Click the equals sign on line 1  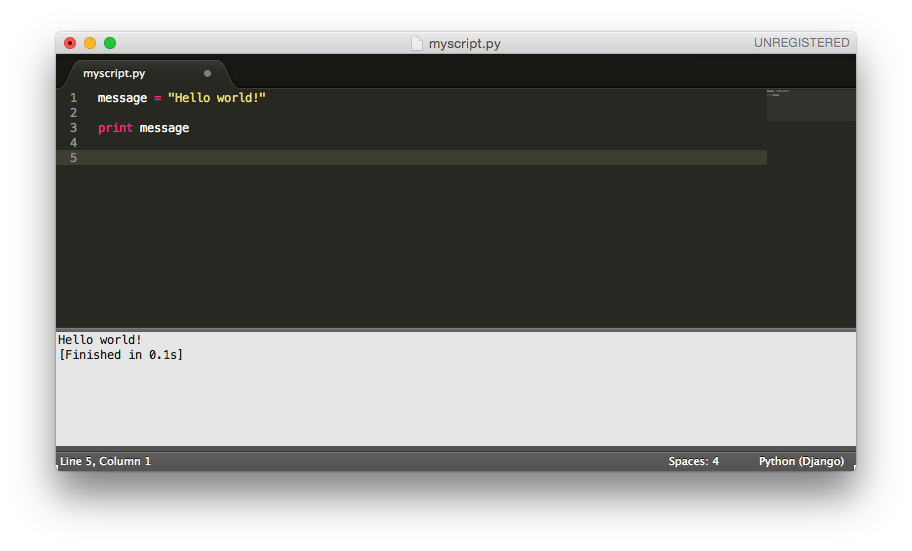(x=158, y=98)
